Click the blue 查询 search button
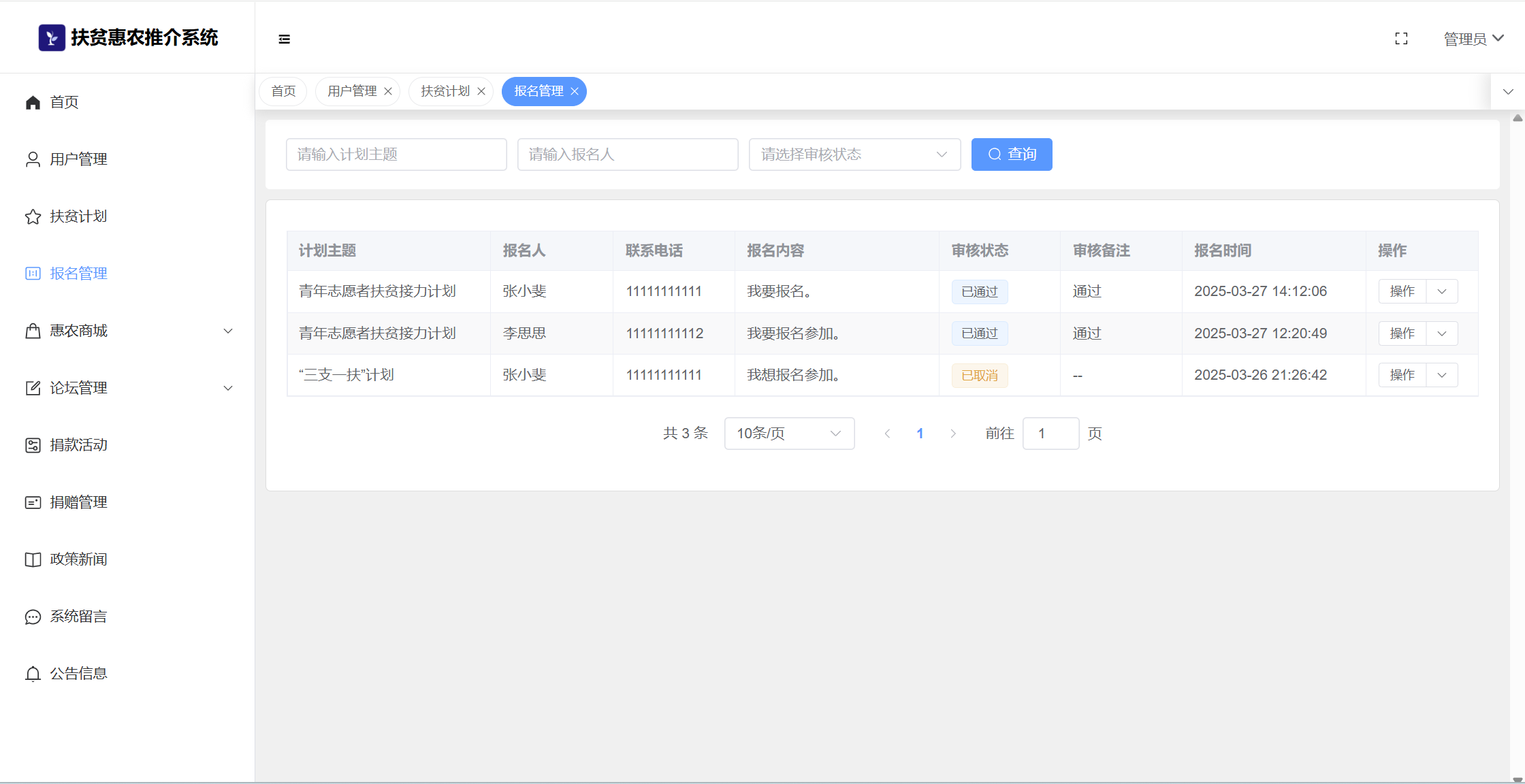Screen dimensions: 1525x784 (1011, 154)
